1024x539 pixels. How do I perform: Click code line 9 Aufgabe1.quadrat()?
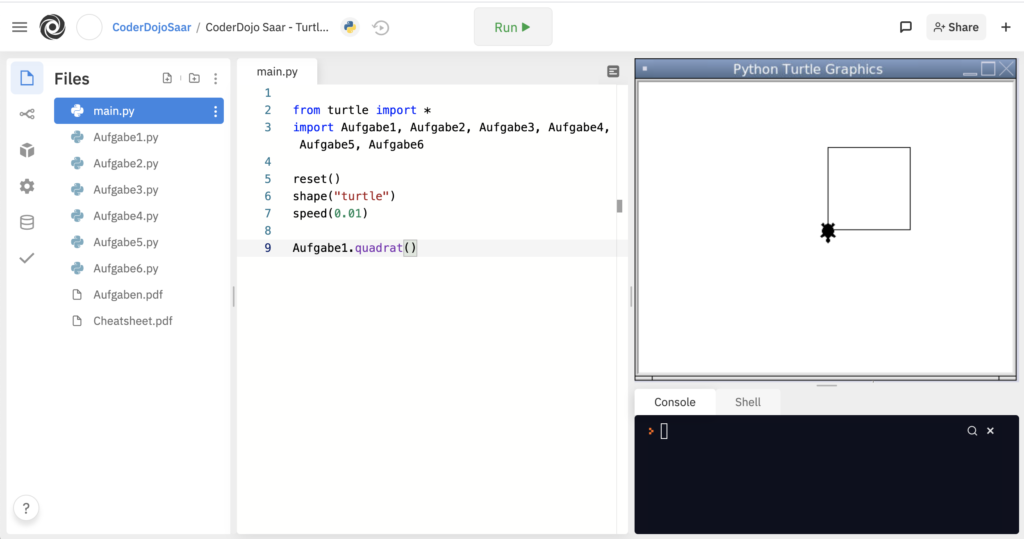(x=355, y=248)
